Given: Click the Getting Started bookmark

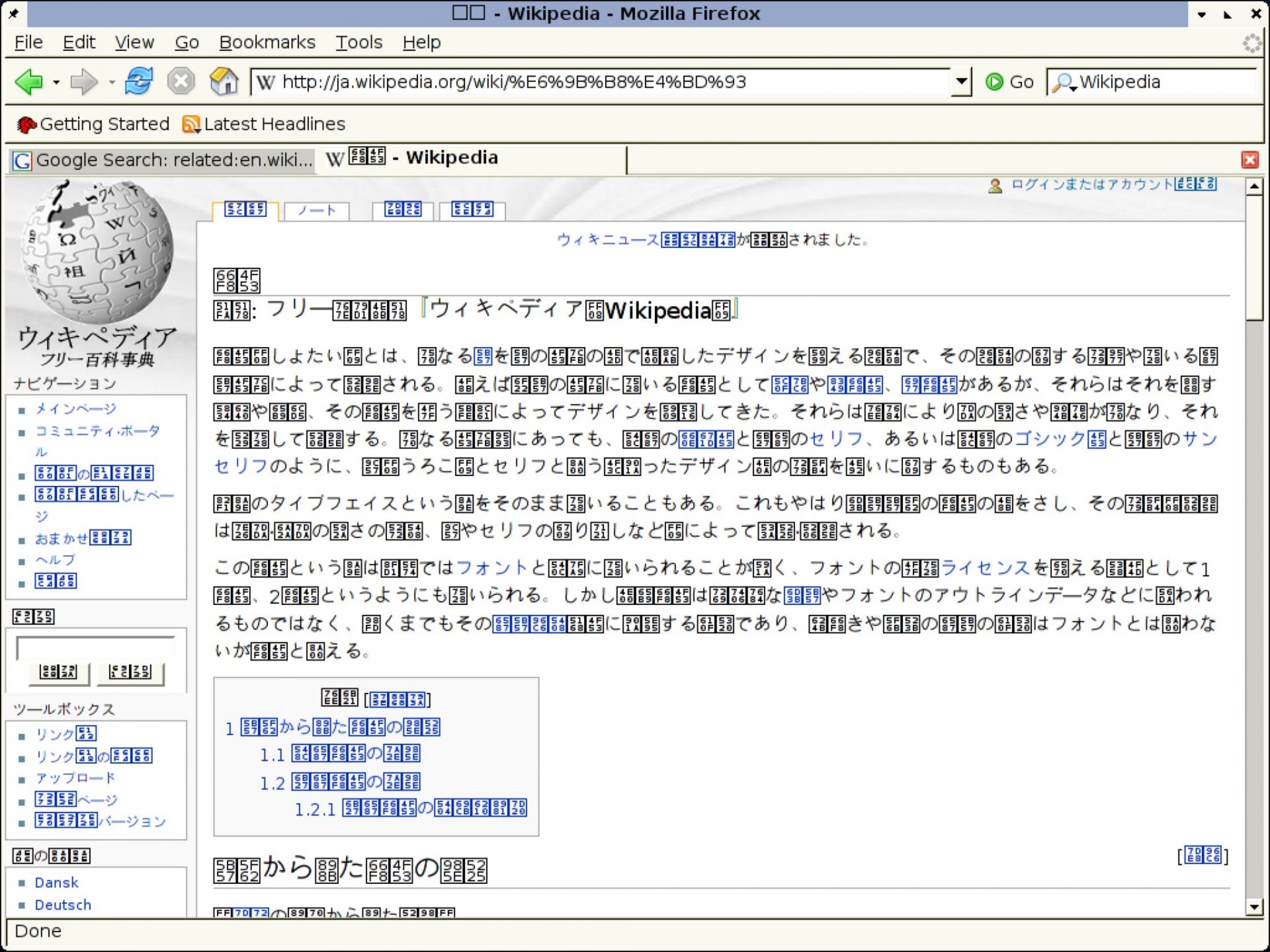Looking at the screenshot, I should pyautogui.click(x=94, y=124).
